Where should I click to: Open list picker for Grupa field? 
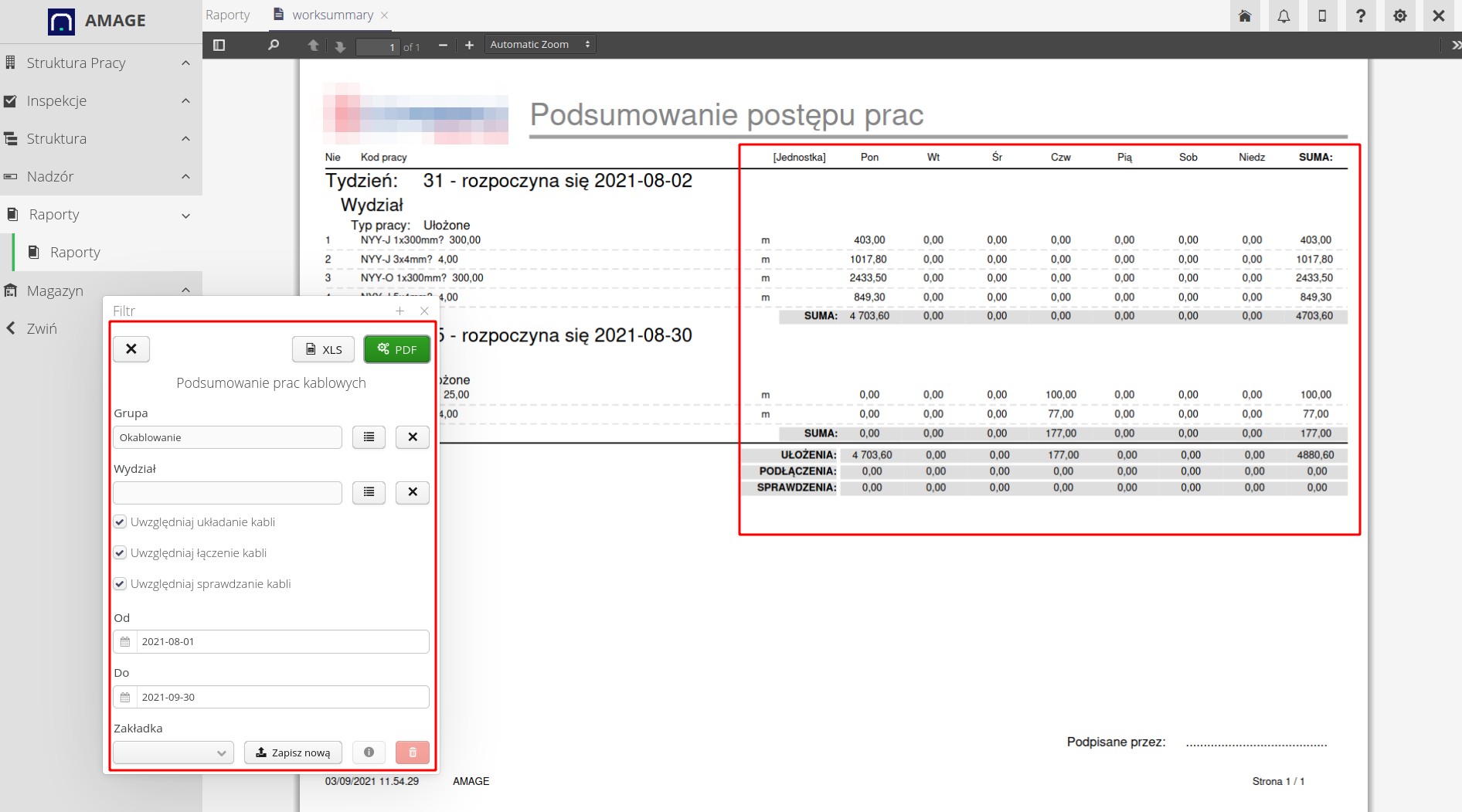point(369,437)
